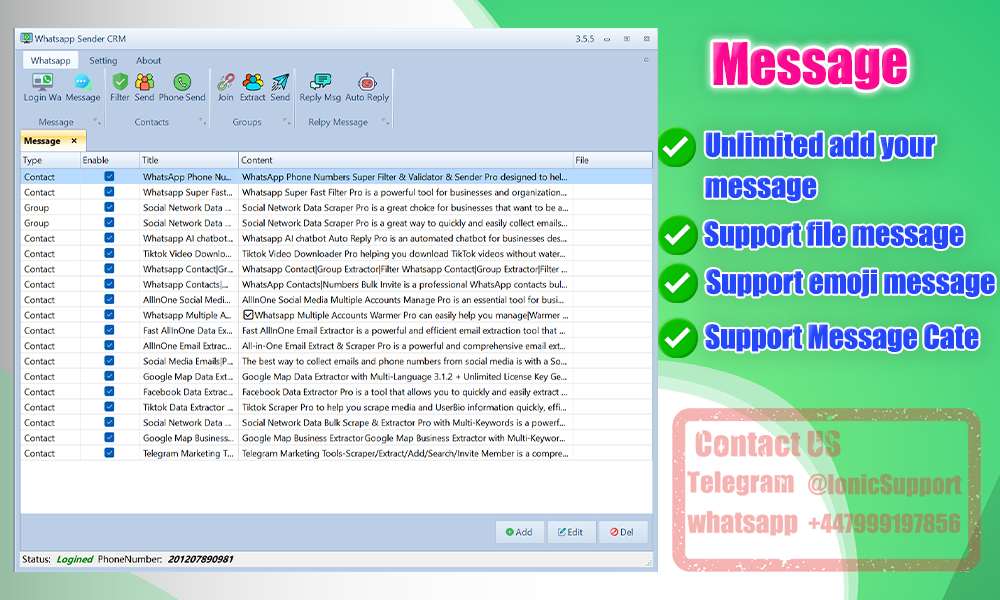Toggle Enable for Telegram Marketing T... row
Screen dimensions: 1000x600
tap(109, 453)
